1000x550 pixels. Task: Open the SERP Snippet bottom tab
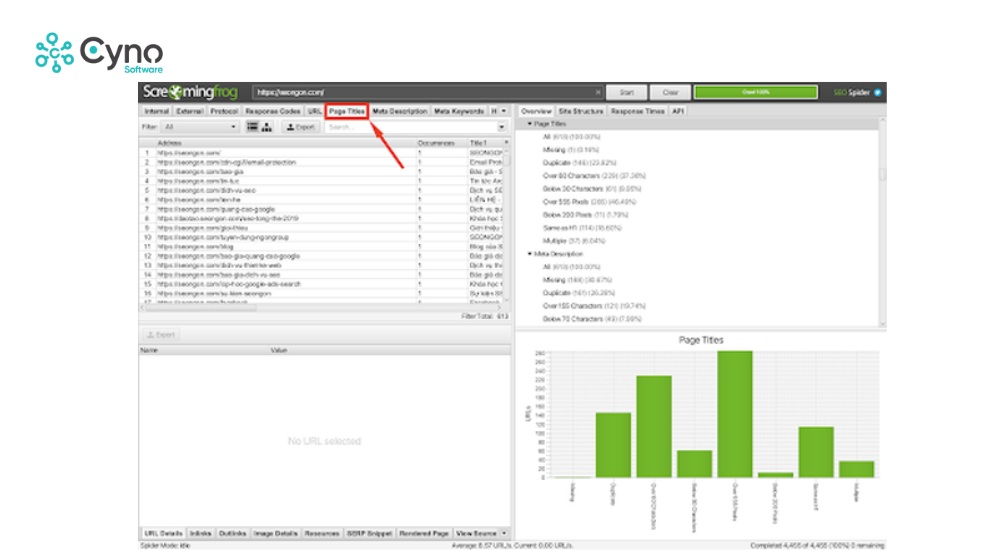372,533
